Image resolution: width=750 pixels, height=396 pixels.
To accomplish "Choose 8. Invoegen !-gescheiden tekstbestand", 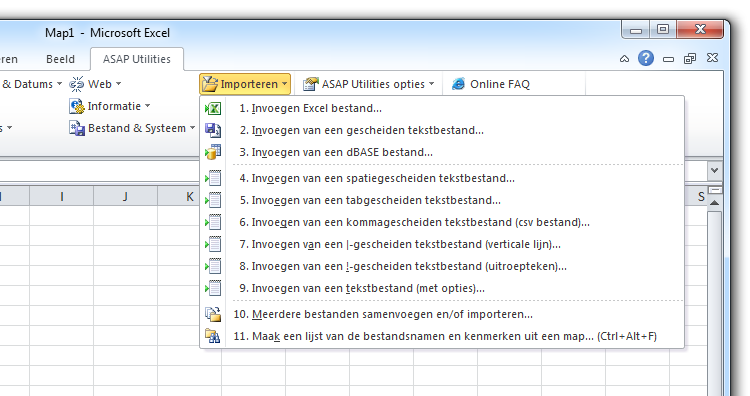I will pos(442,266).
